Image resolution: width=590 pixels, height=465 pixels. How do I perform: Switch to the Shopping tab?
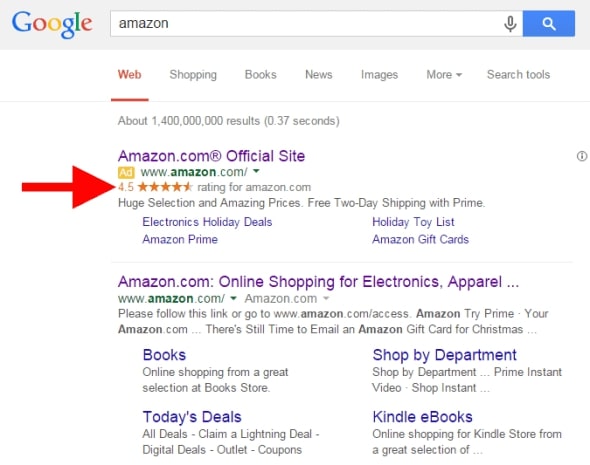(x=193, y=74)
